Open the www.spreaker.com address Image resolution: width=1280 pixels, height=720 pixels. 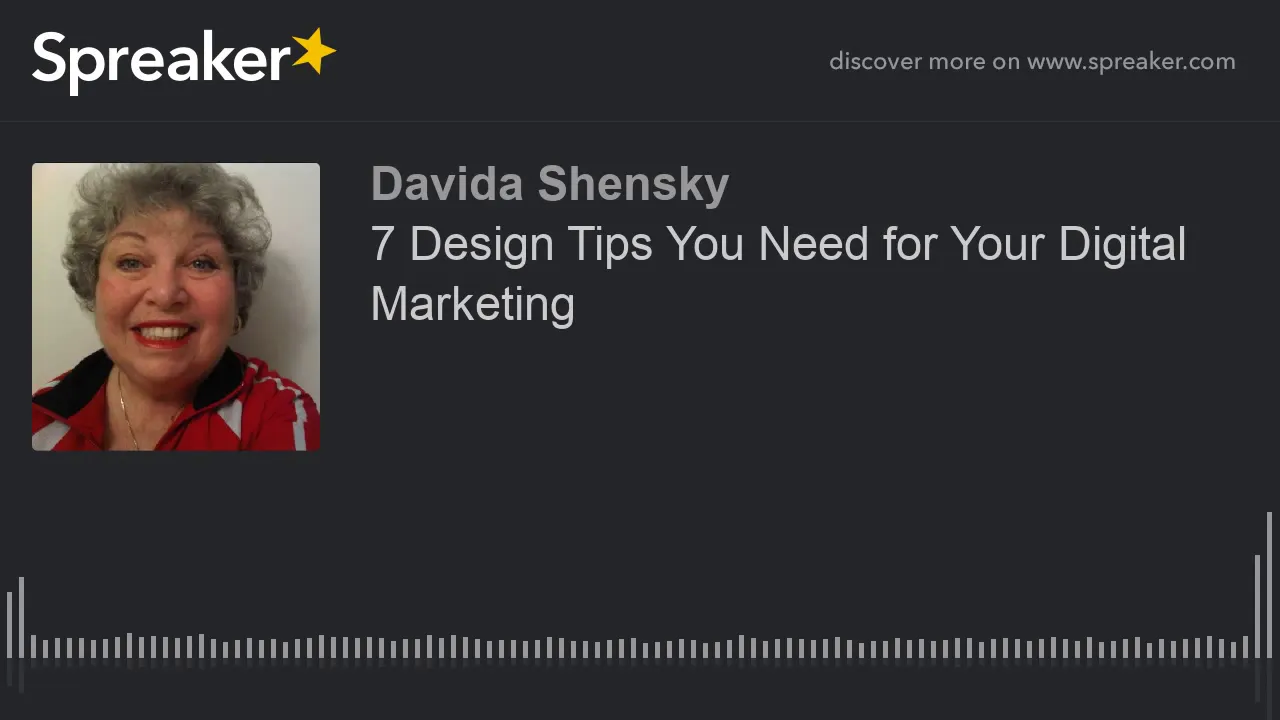[1131, 61]
